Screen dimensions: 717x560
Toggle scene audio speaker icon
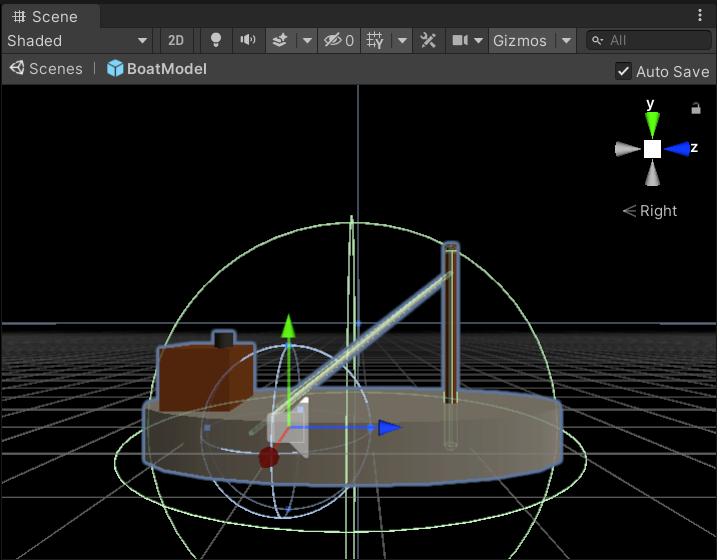247,41
